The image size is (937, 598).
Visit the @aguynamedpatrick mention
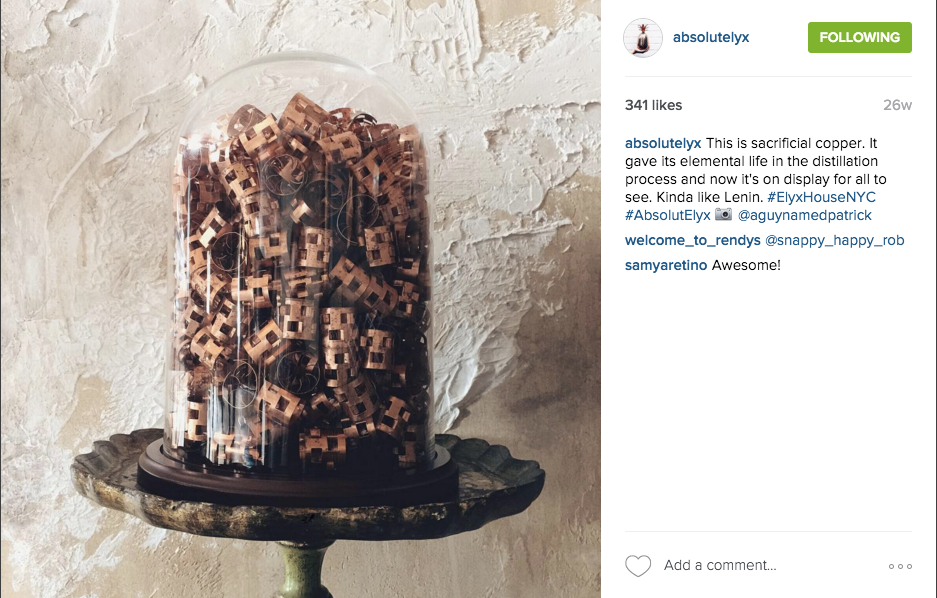[x=804, y=215]
